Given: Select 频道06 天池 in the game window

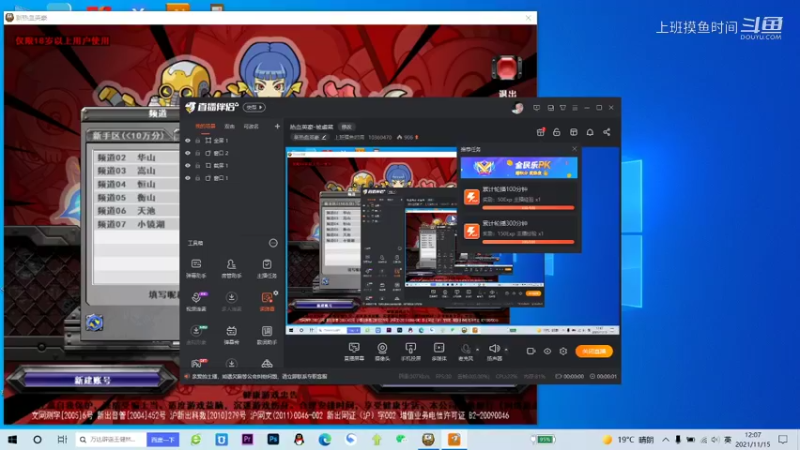Looking at the screenshot, I should coord(136,210).
